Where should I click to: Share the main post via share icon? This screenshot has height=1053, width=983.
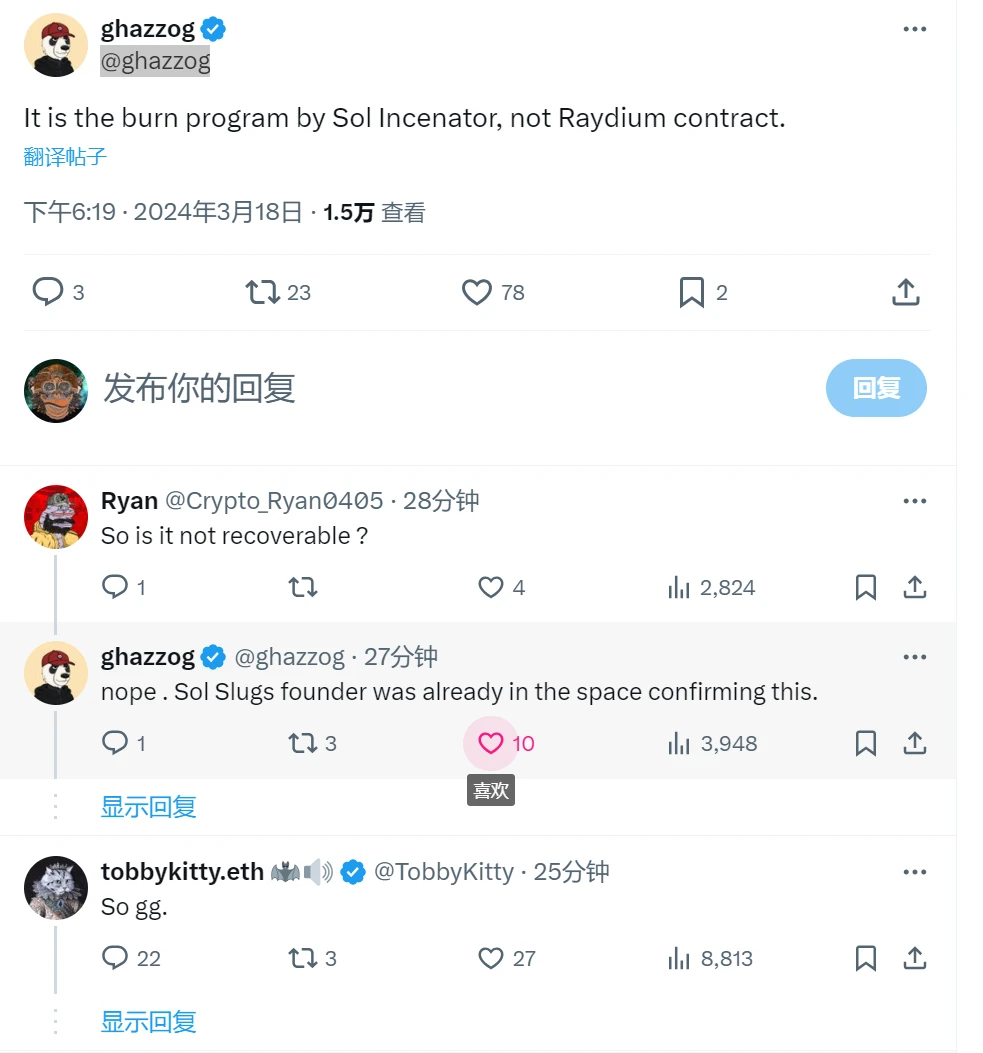[x=905, y=292]
